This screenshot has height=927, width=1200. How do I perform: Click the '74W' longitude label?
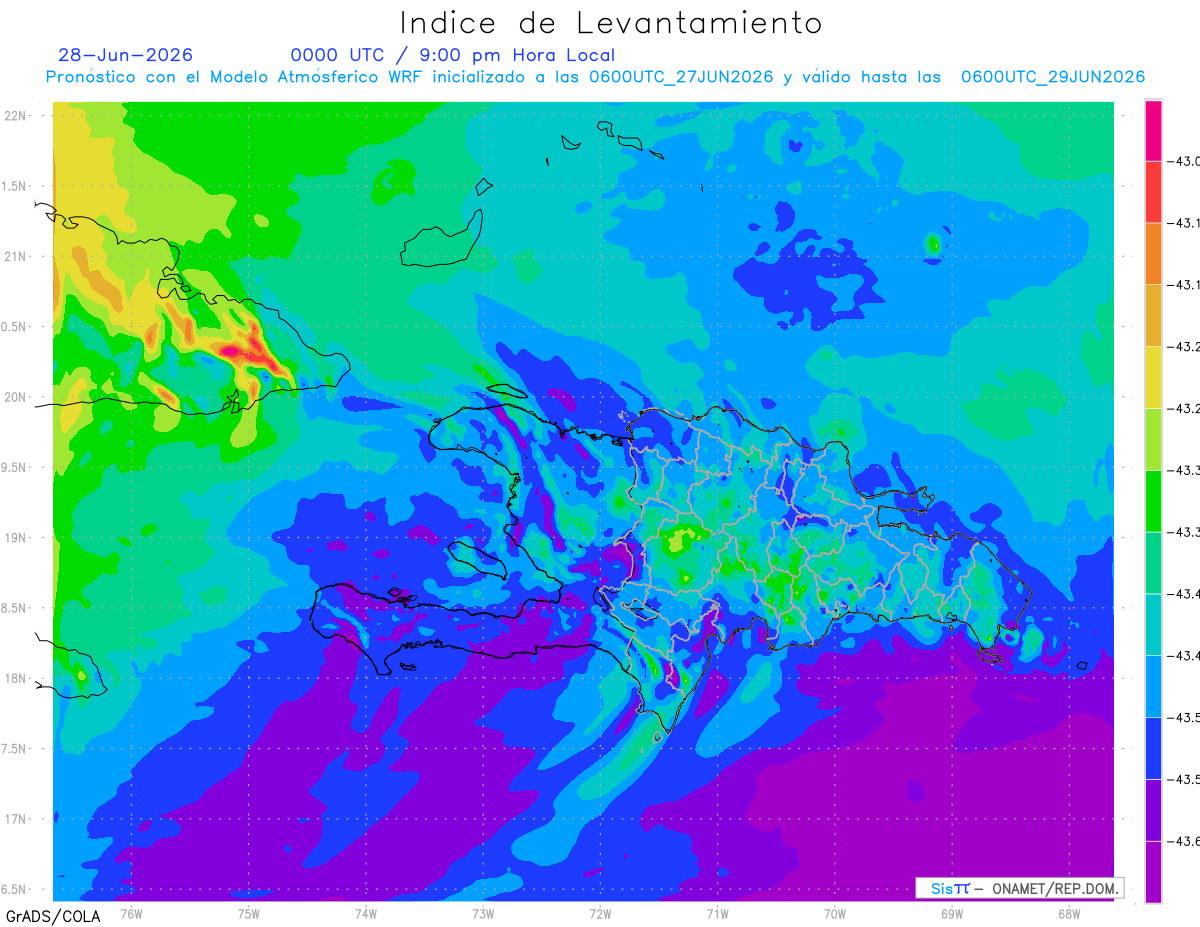pos(366,913)
